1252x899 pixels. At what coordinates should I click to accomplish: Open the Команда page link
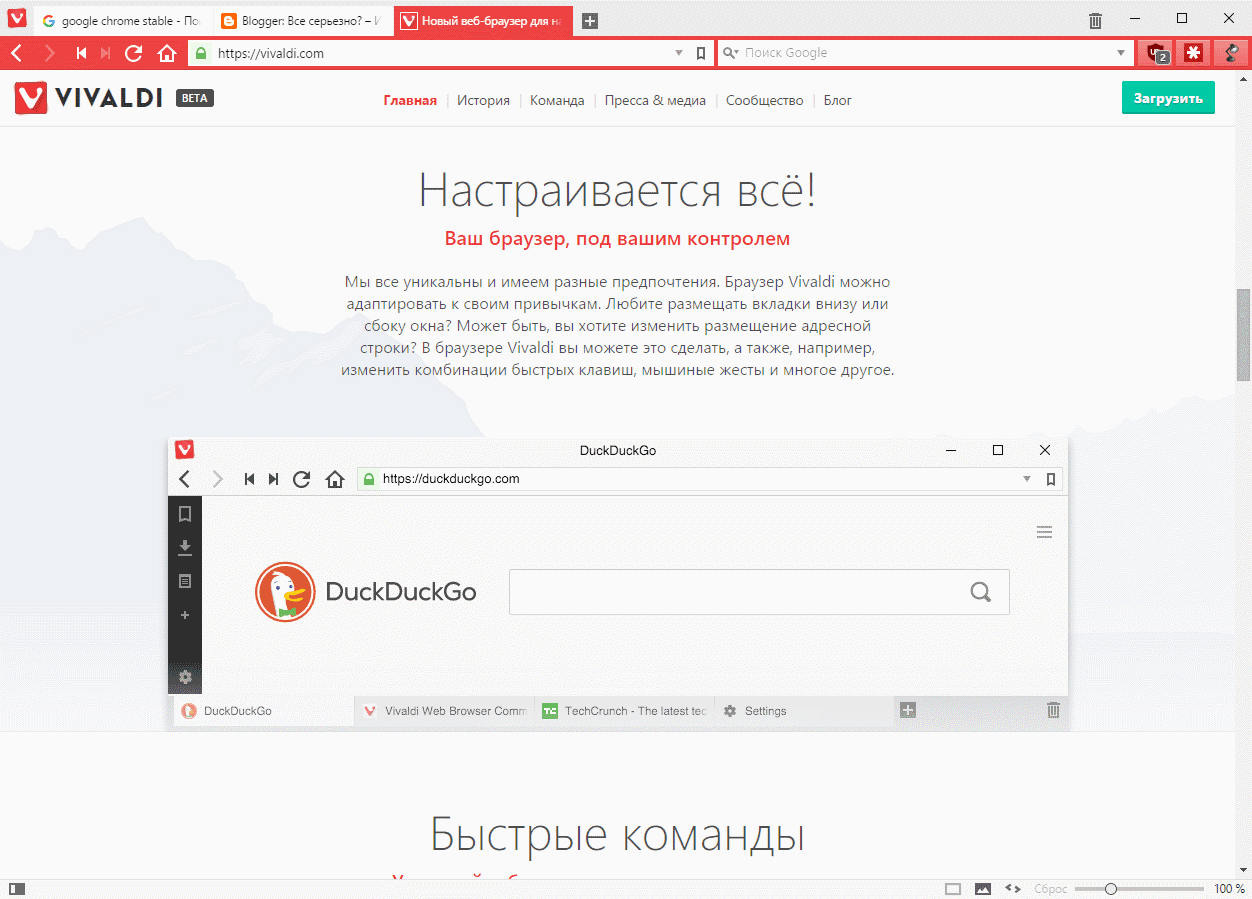coord(557,100)
